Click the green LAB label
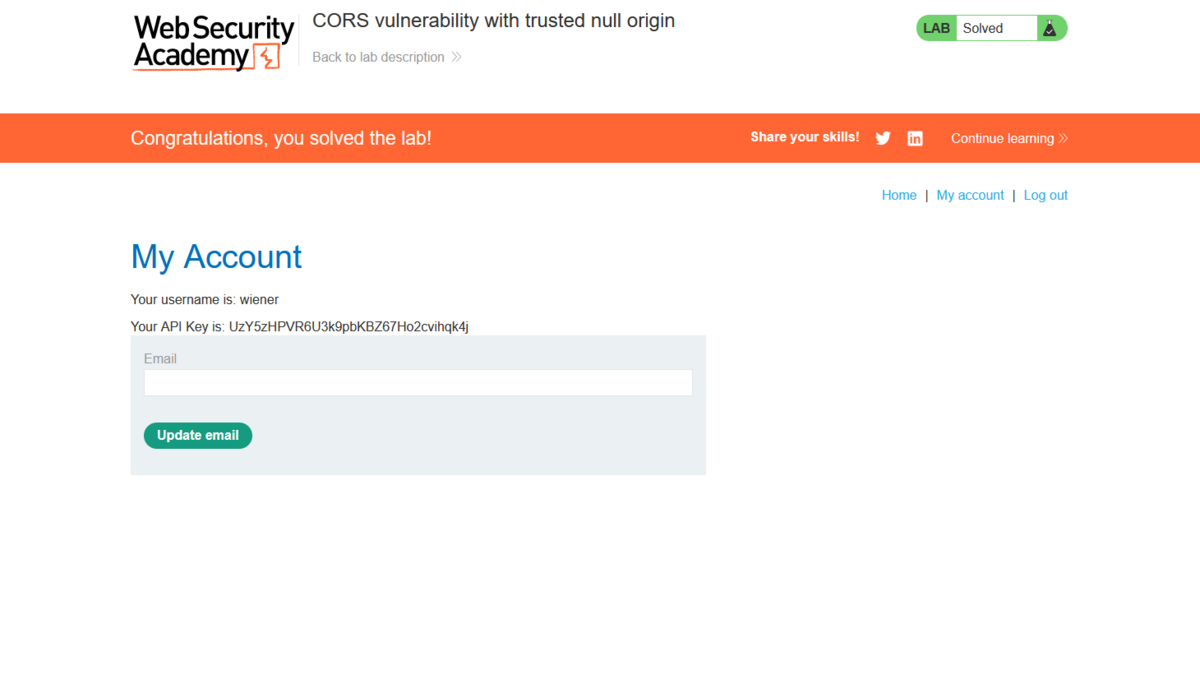 (x=936, y=28)
